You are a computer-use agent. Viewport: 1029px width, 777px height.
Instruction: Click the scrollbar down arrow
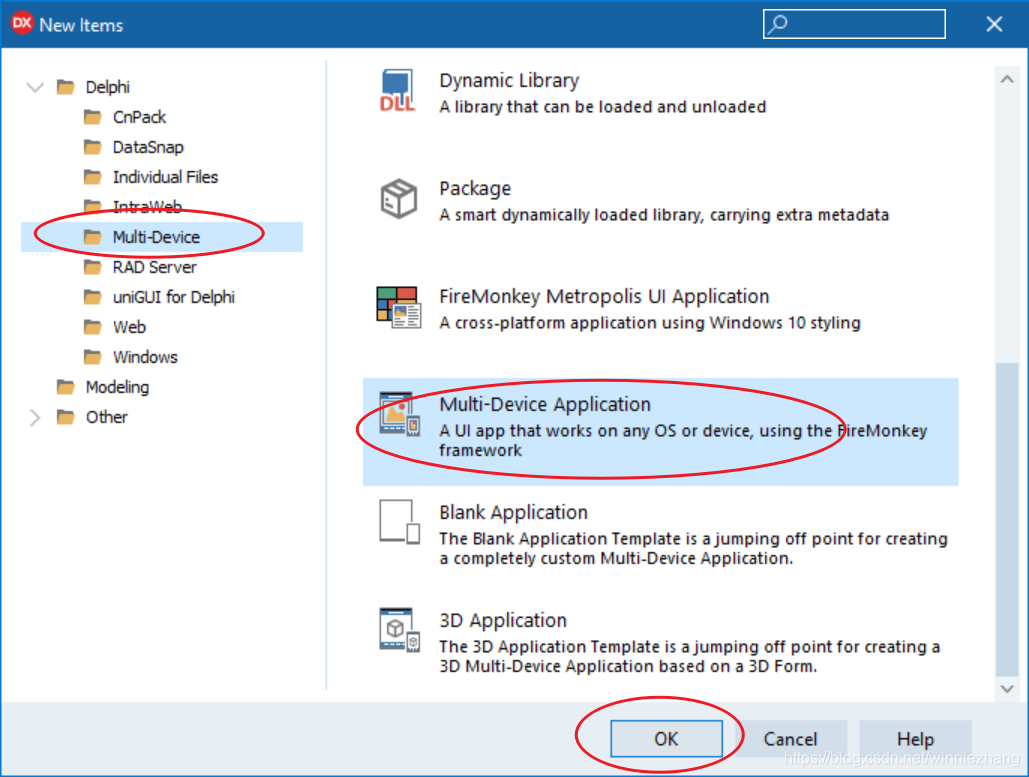pos(1007,688)
